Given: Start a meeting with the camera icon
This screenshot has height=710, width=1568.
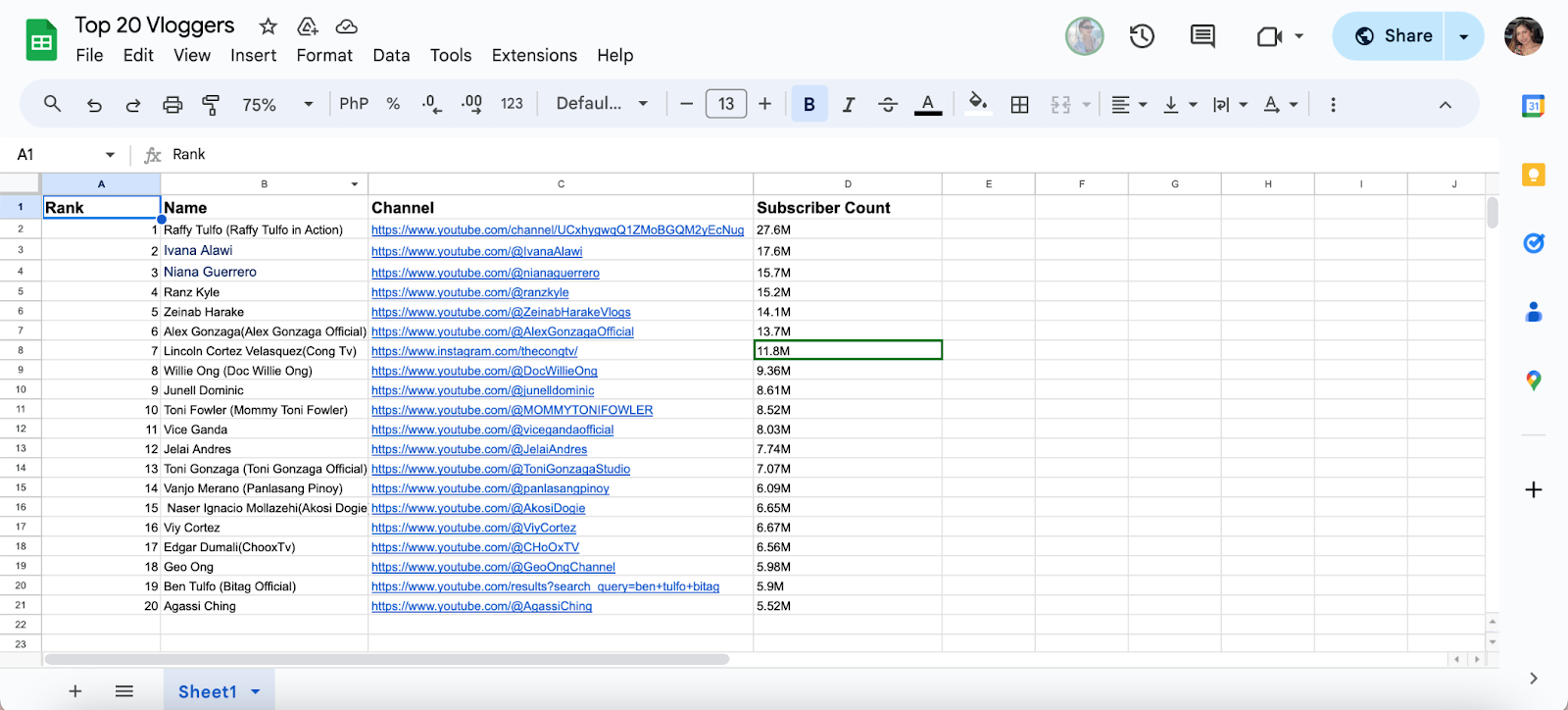Looking at the screenshot, I should point(1269,36).
